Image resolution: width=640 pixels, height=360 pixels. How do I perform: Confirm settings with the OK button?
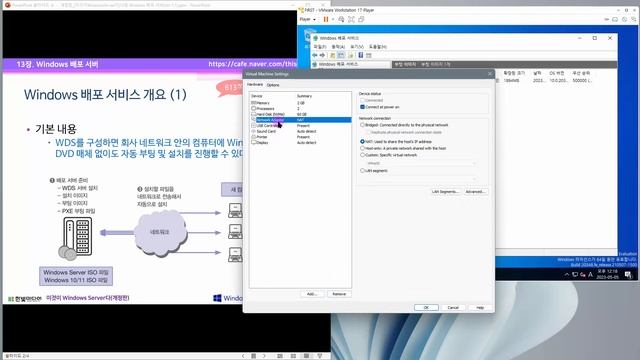coord(426,307)
